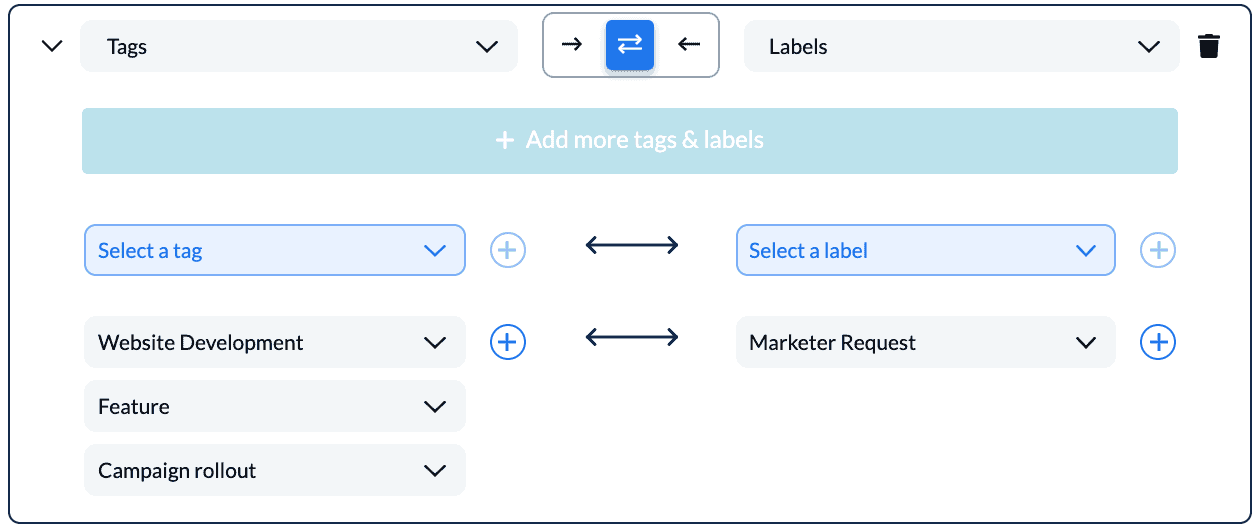Open the Labels field dropdown

point(962,46)
